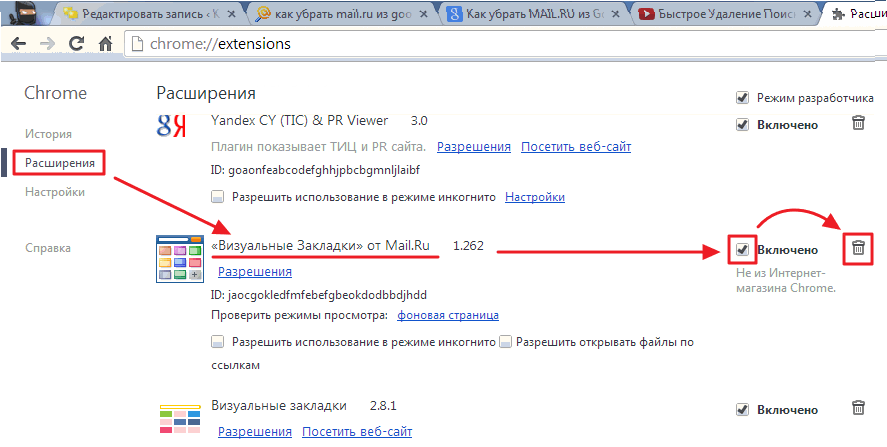887x447 pixels.
Task: Open the YouTube Быстрое Удаление tab
Action: [x=724, y=14]
